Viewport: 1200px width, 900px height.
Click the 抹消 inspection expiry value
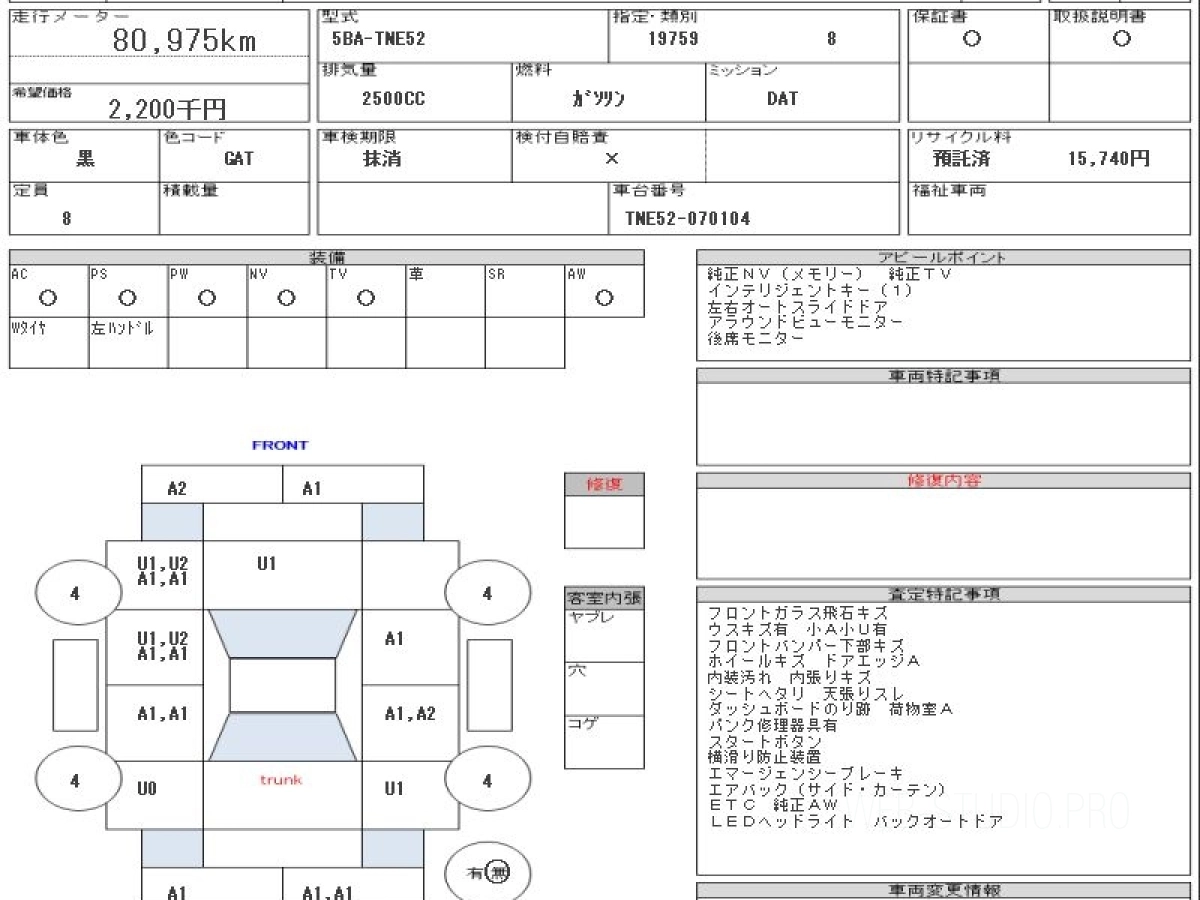click(382, 159)
